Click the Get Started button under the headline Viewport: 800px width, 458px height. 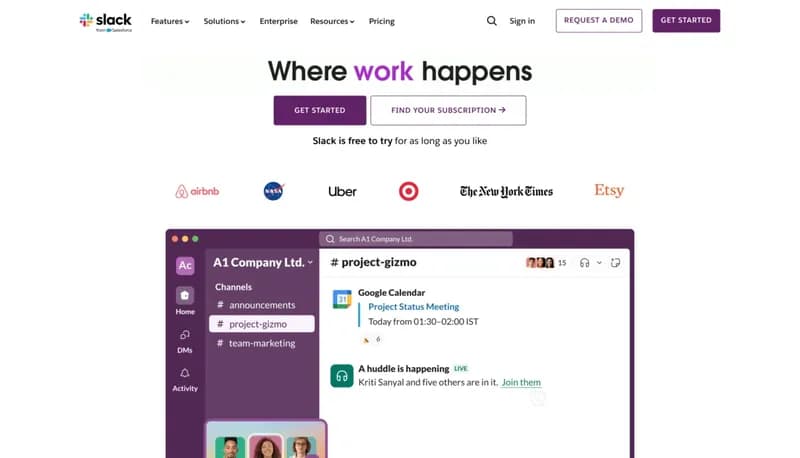(x=320, y=110)
